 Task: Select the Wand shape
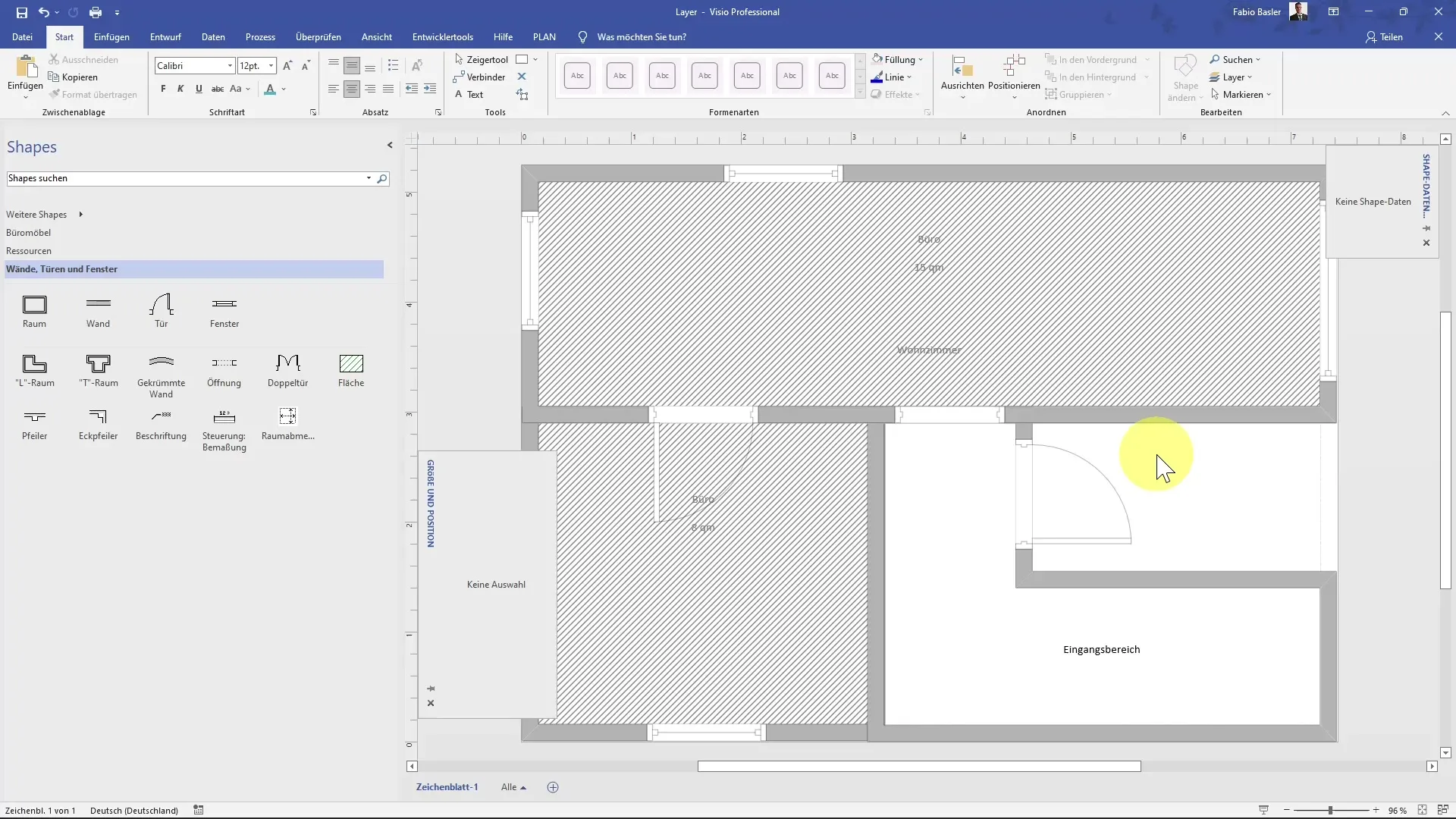coord(98,312)
